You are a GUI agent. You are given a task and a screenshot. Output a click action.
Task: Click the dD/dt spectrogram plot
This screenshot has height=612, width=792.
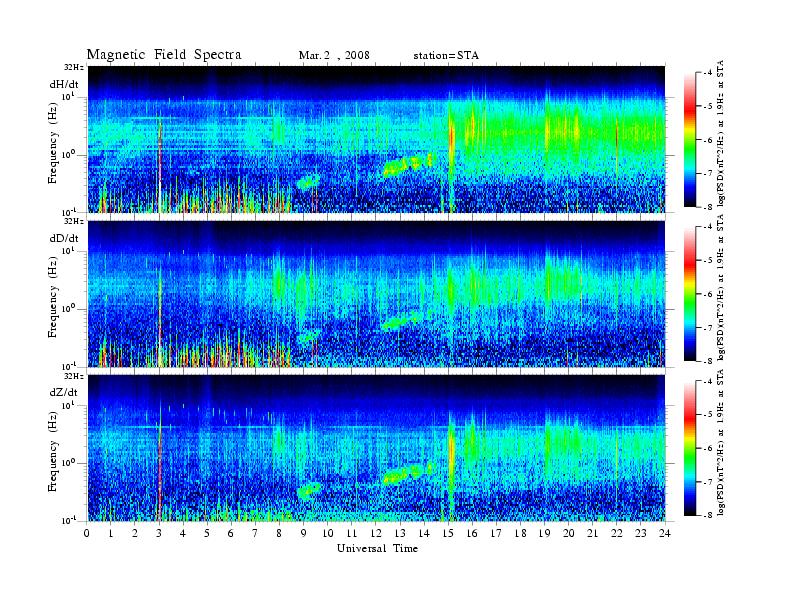coord(376,294)
